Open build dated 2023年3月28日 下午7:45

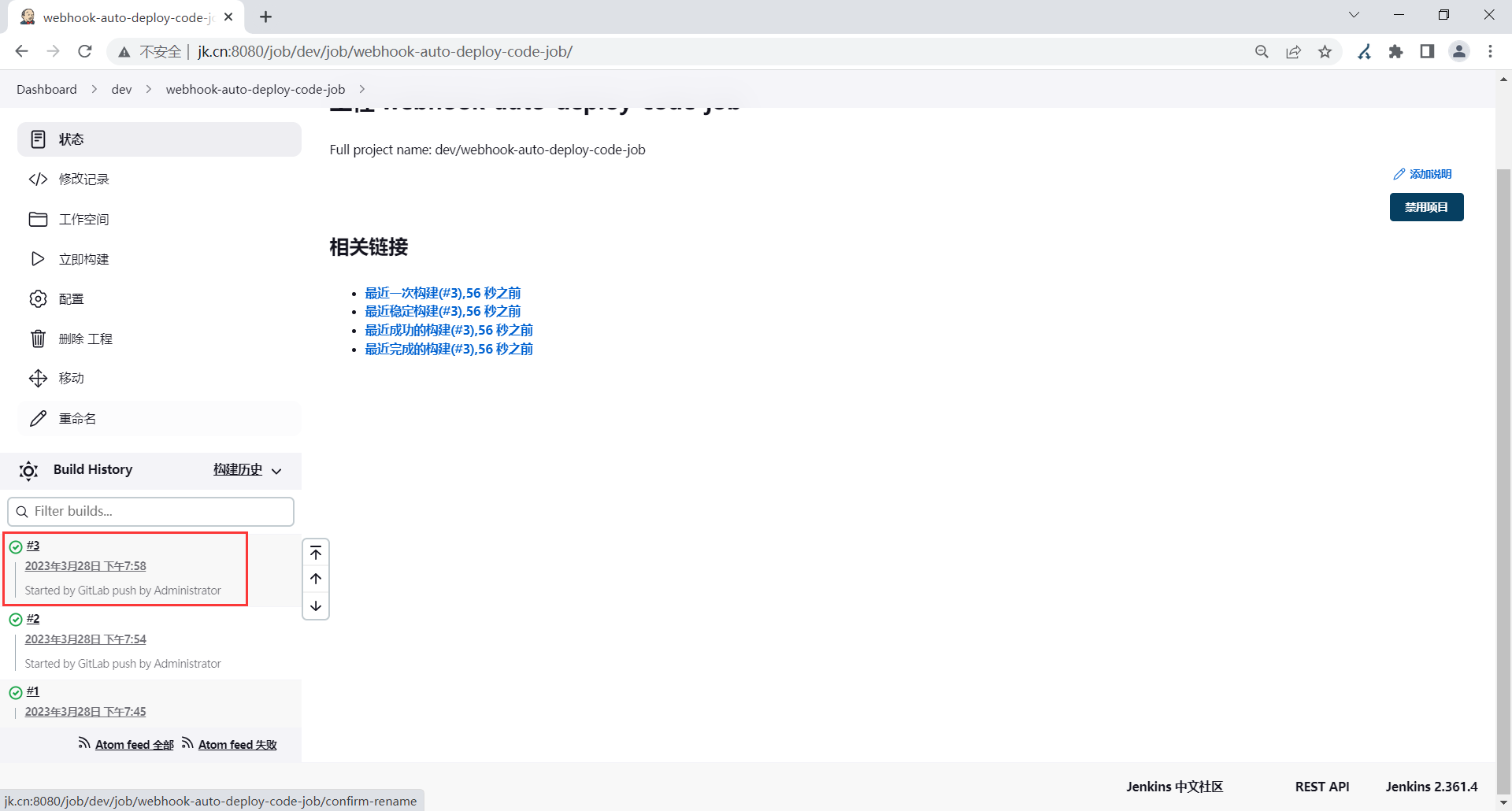86,712
